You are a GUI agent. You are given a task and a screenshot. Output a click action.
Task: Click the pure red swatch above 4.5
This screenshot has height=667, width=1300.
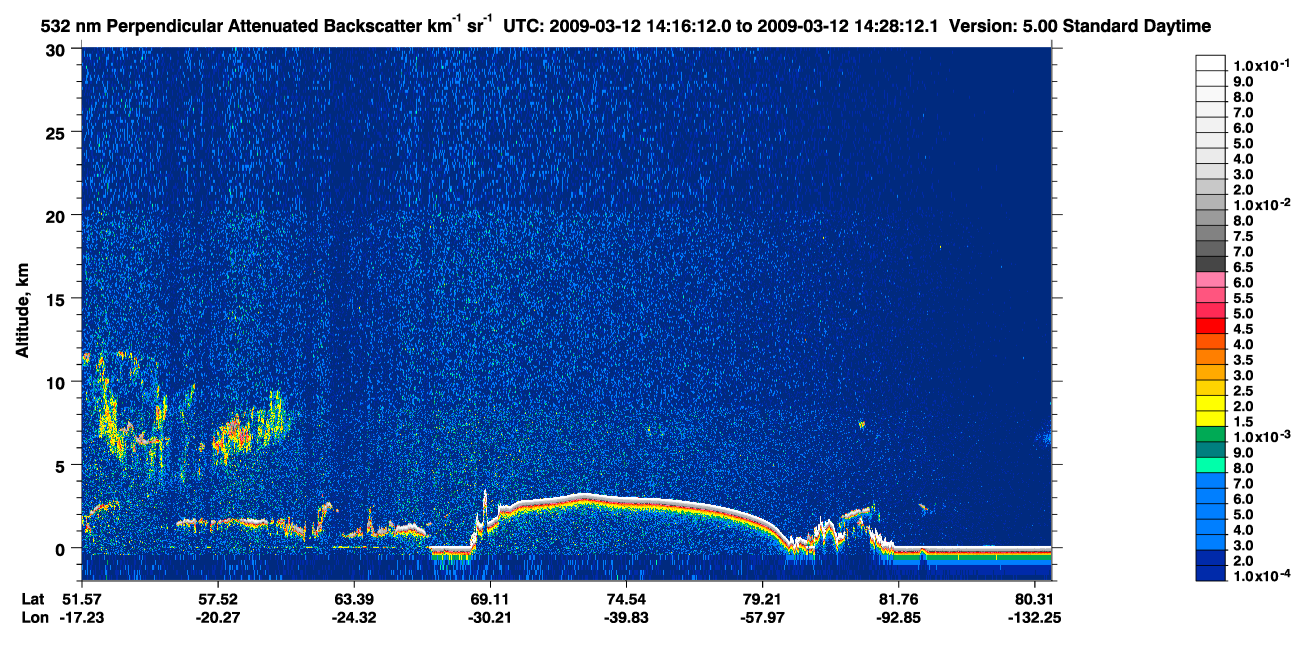coord(1211,326)
